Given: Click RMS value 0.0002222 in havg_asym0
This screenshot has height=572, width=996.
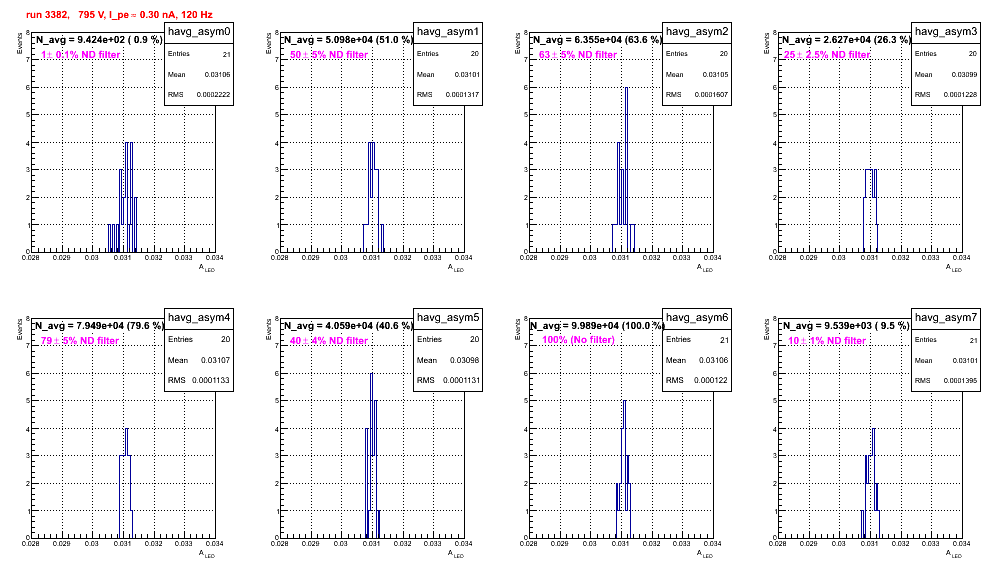Looking at the screenshot, I should click(213, 95).
